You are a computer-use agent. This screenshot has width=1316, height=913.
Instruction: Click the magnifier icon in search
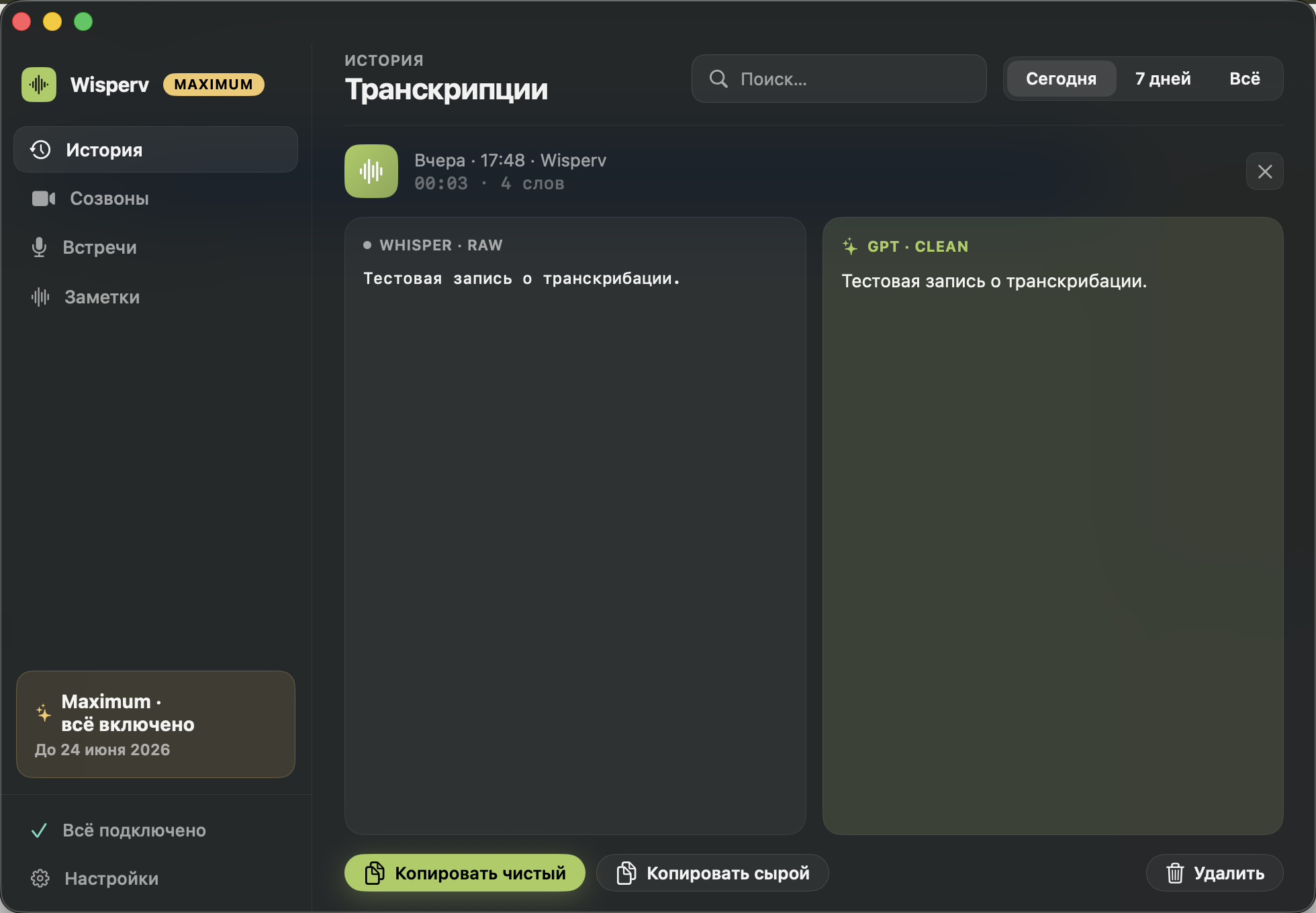[718, 79]
